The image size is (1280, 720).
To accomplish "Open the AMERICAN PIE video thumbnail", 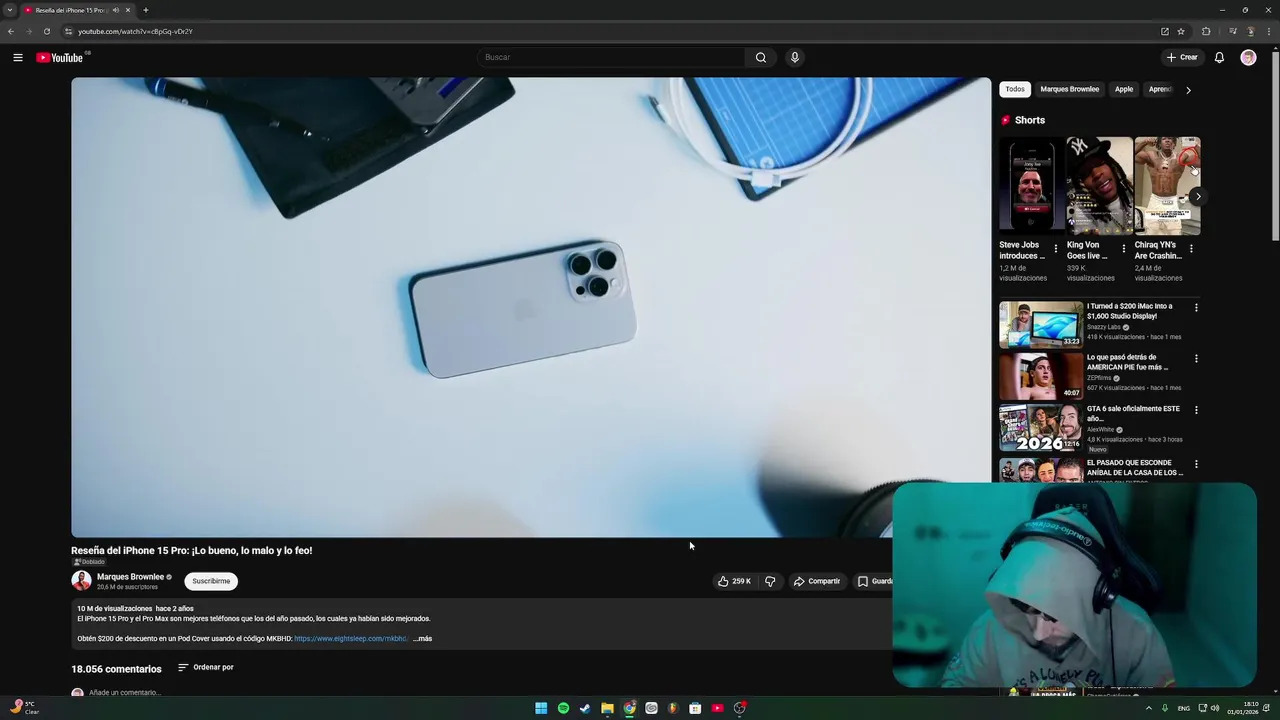I will [x=1041, y=375].
